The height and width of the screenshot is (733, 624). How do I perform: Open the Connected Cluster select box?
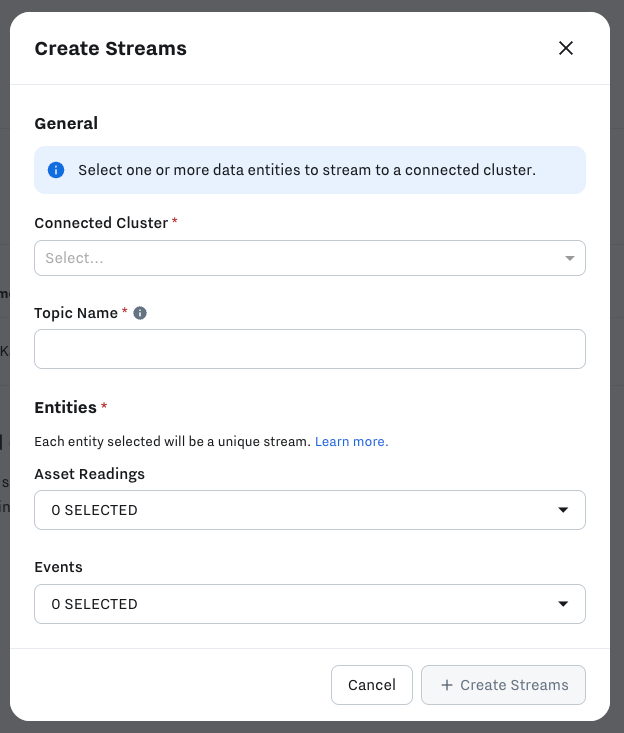(300, 258)
